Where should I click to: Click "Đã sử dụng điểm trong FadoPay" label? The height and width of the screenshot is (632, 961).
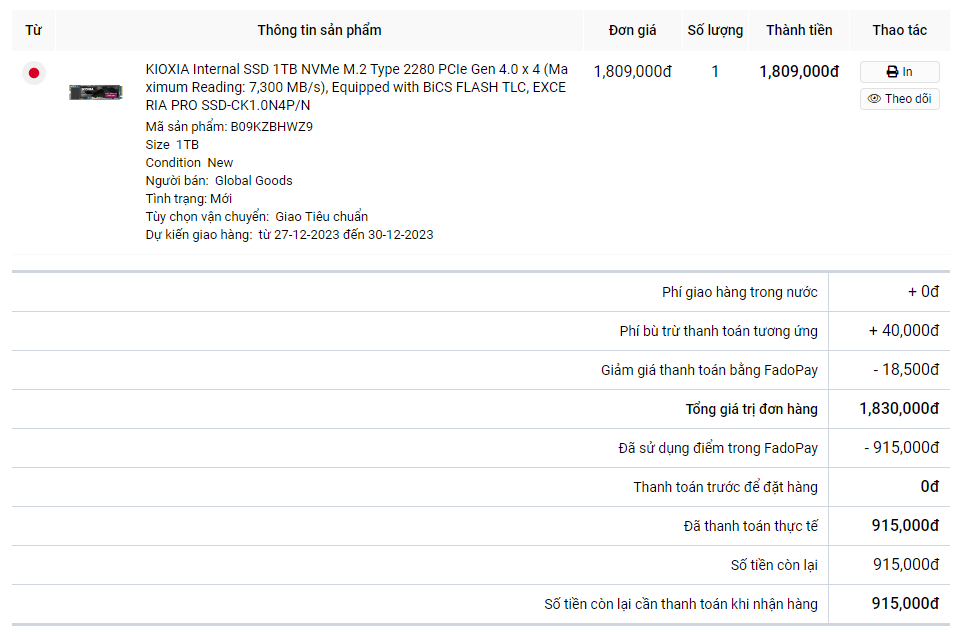718,448
